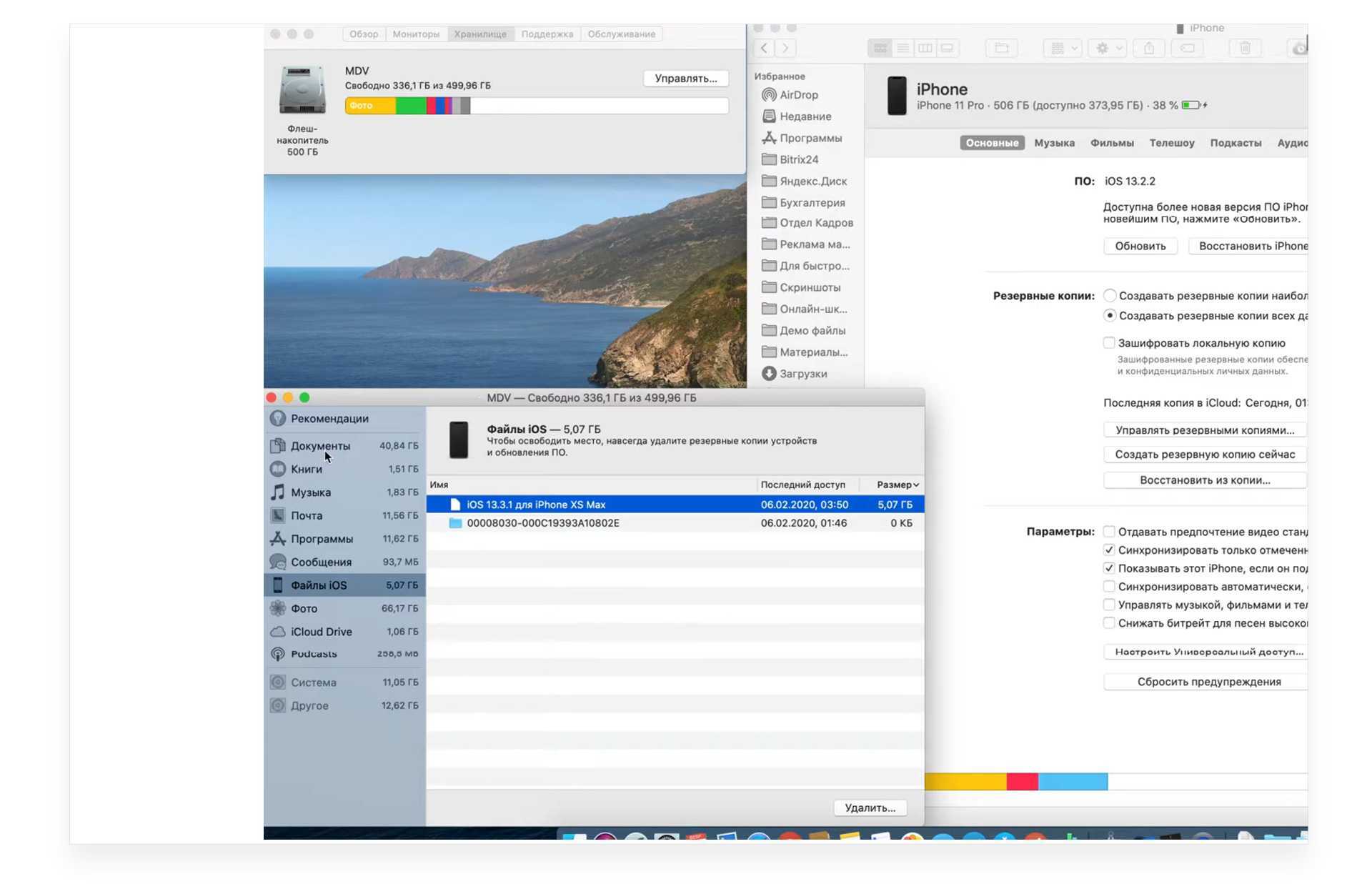The width and height of the screenshot is (1372, 884).
Task: Open Почта category in storage sidebar
Action: [307, 515]
